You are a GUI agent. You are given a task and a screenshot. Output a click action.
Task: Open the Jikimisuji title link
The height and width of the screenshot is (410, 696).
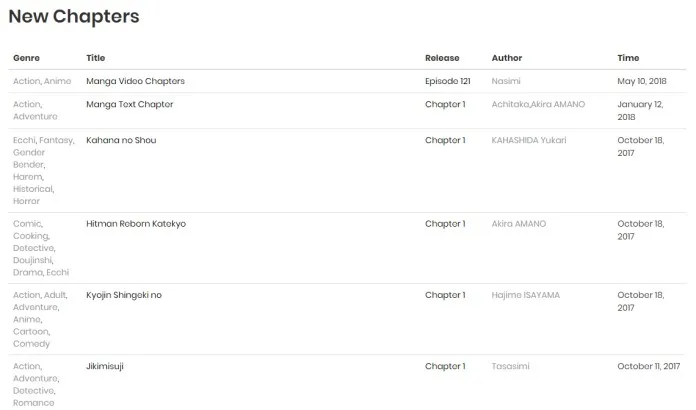tap(105, 367)
